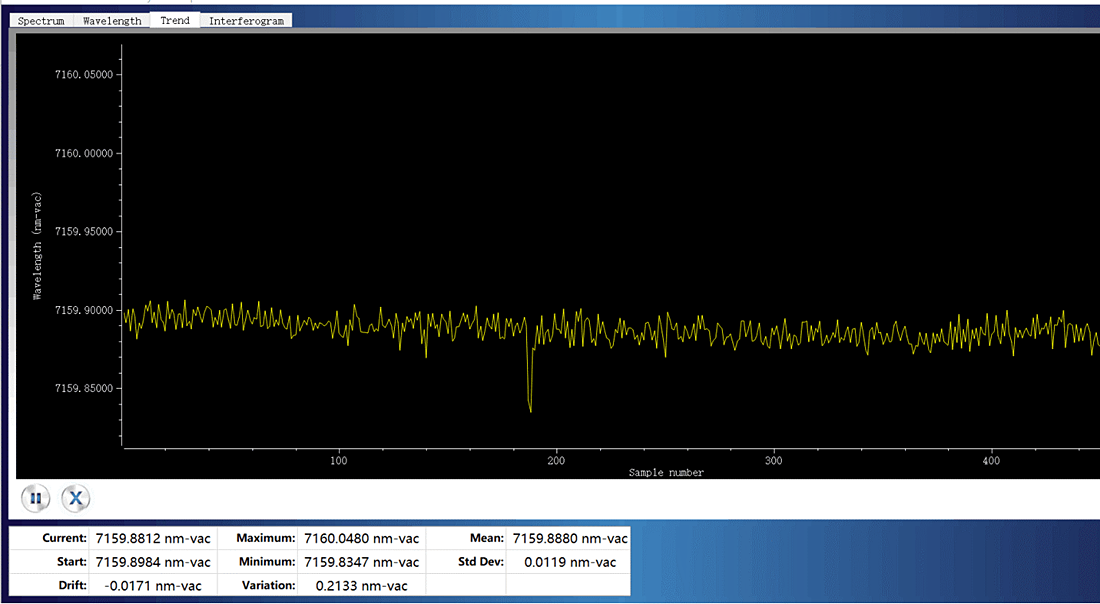The image size is (1100, 604).
Task: Go to the Interferogram tab
Action: (x=246, y=20)
